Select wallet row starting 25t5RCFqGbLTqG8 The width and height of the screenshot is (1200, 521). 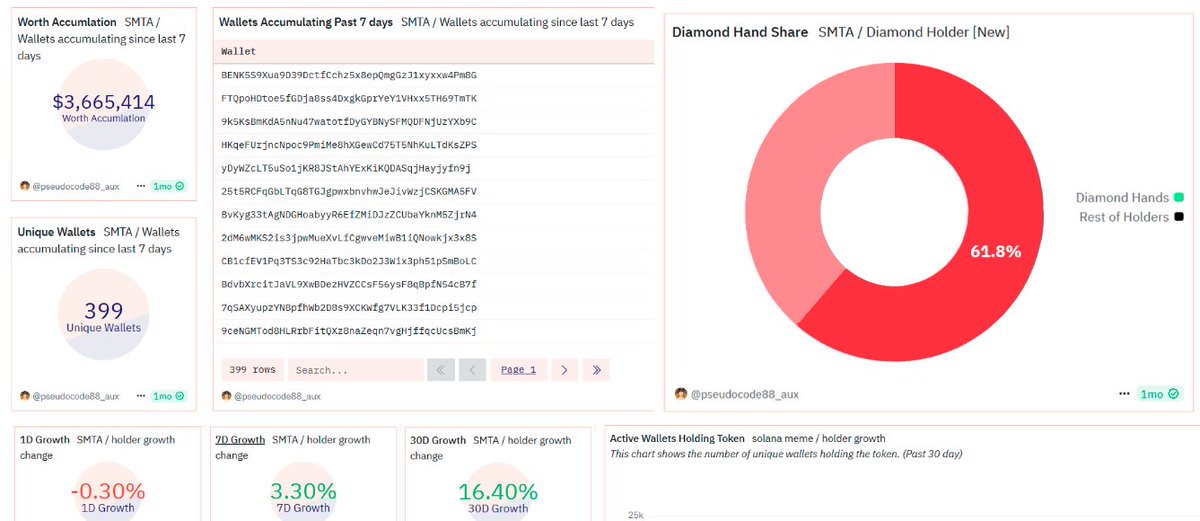coord(433,191)
